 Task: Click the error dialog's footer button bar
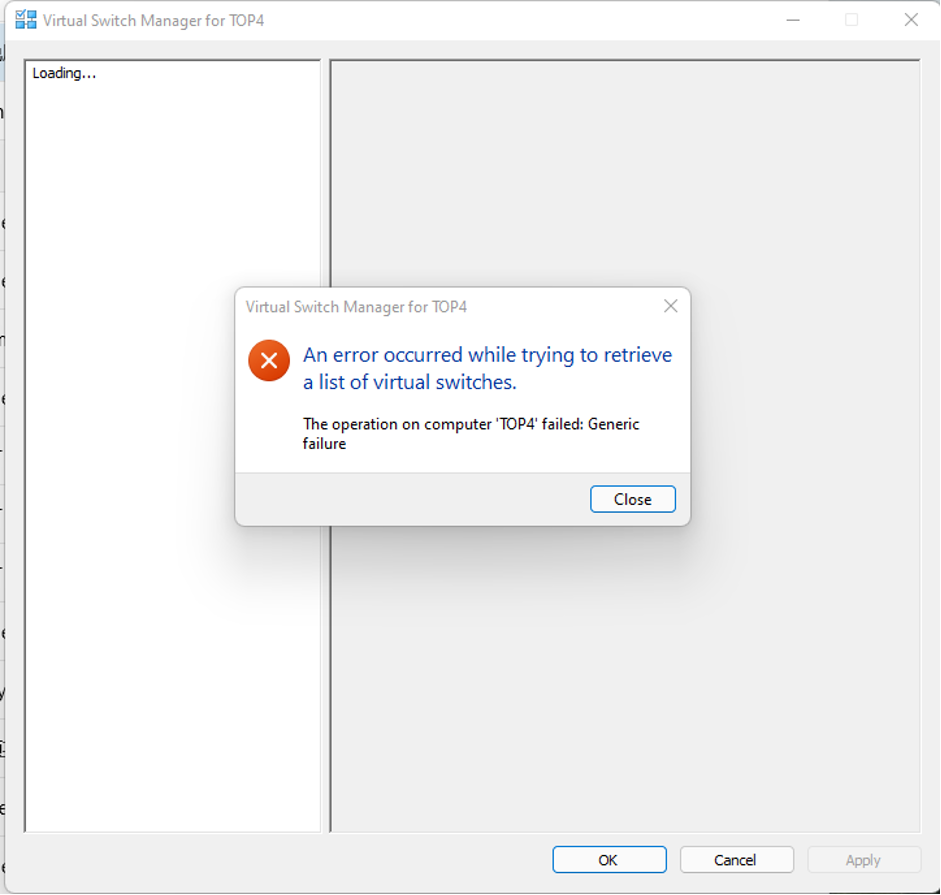pos(400,498)
